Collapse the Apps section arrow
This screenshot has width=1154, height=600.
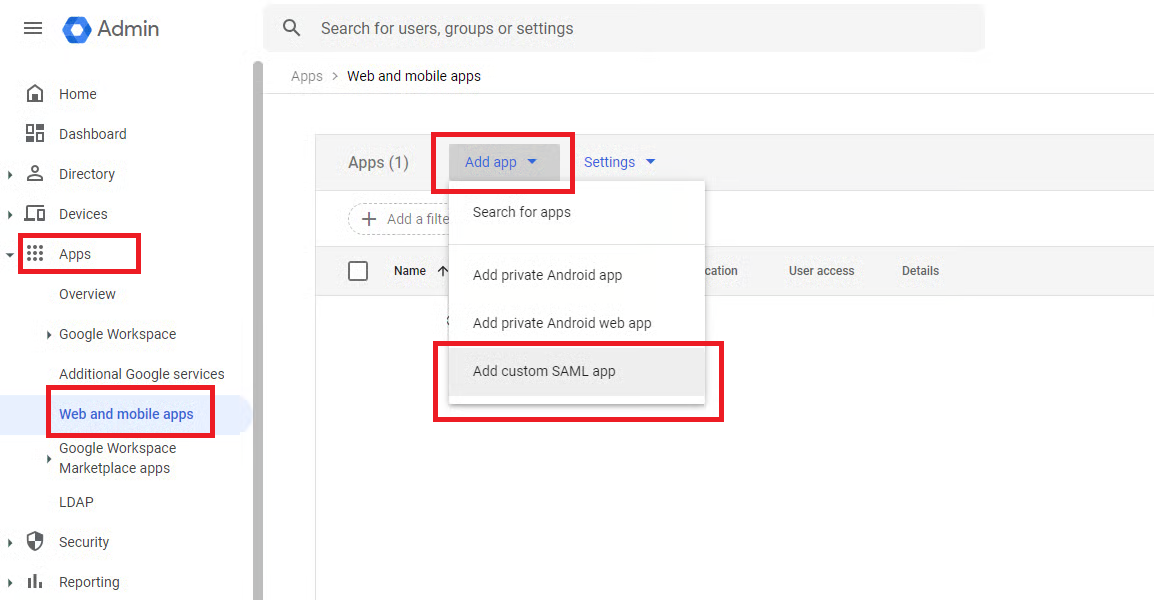point(10,255)
